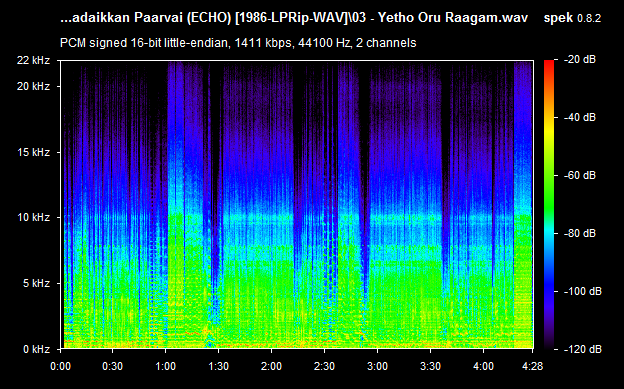Screen dimensions: 624x389
Task: Click the 15 kHz frequency label
Action: [x=33, y=152]
